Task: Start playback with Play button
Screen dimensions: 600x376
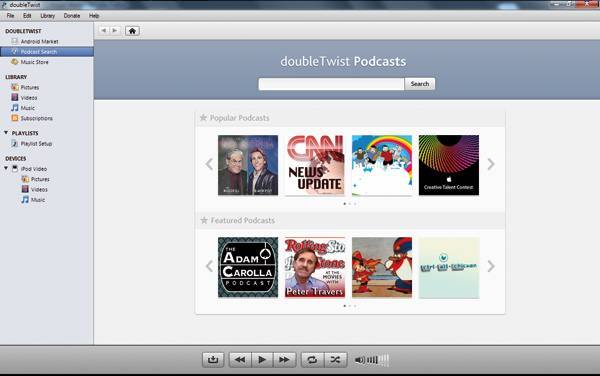Action: (x=262, y=360)
